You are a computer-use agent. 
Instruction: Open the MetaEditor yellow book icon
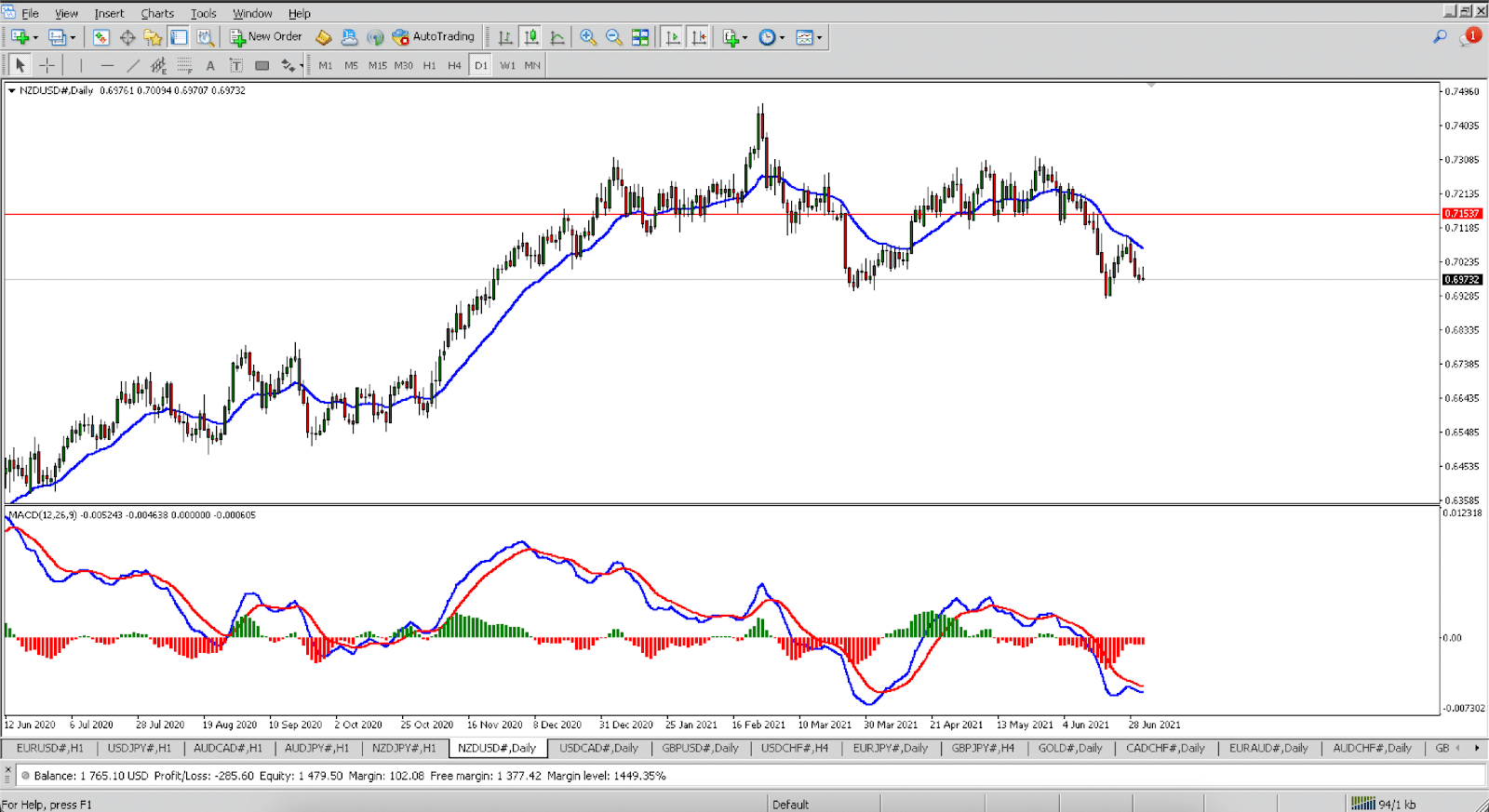(x=324, y=37)
